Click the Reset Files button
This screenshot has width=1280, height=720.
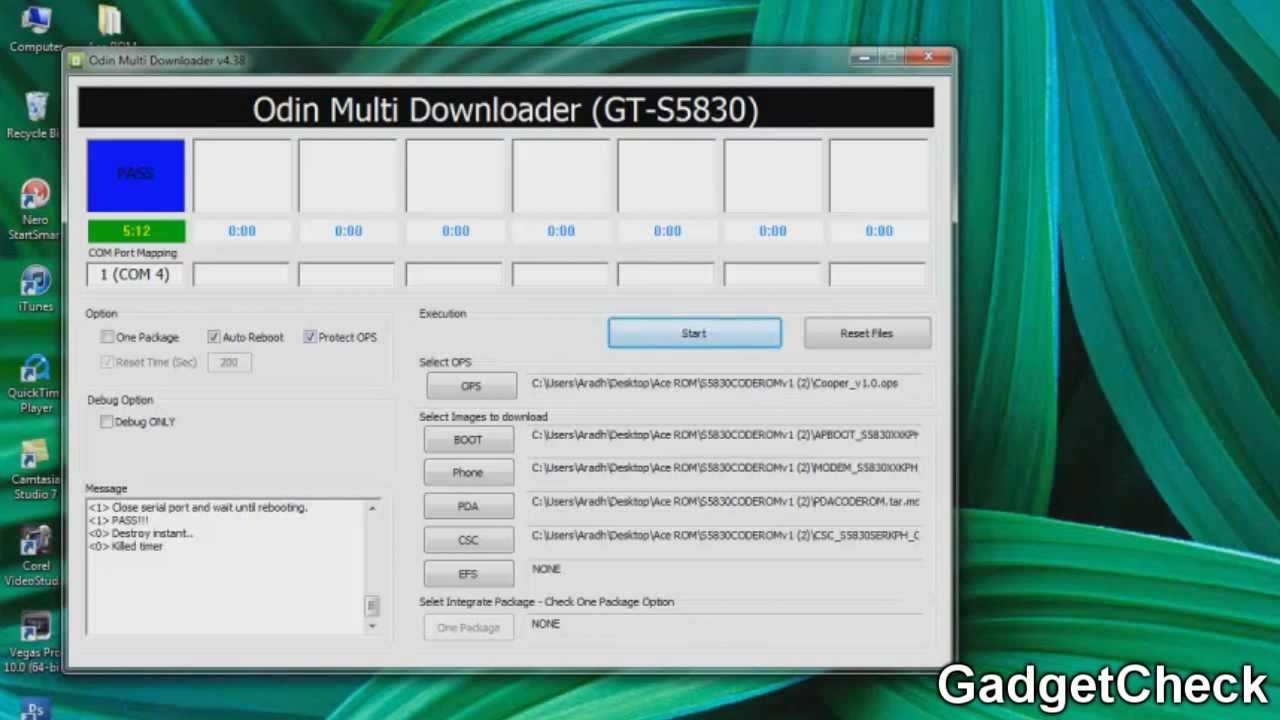pos(867,334)
